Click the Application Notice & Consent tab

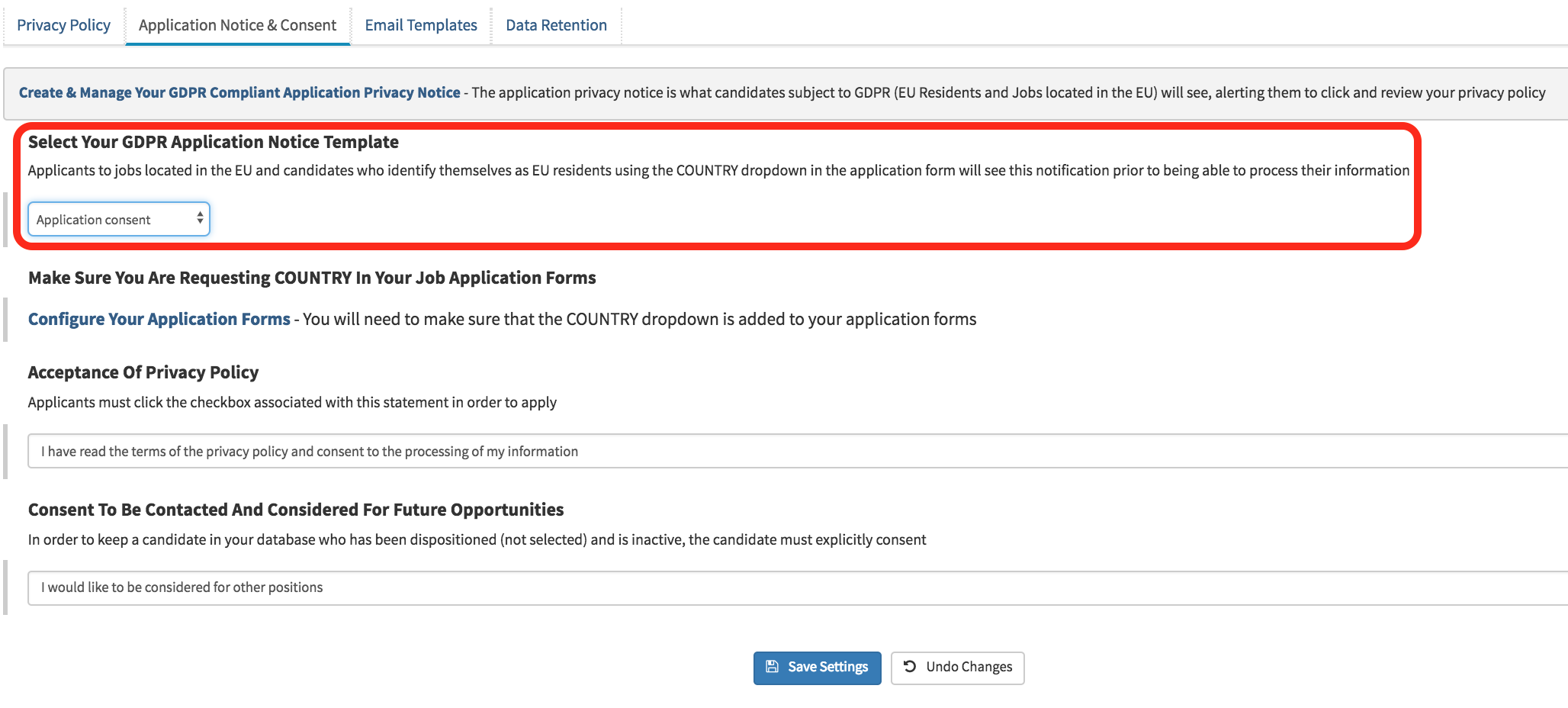coord(237,24)
